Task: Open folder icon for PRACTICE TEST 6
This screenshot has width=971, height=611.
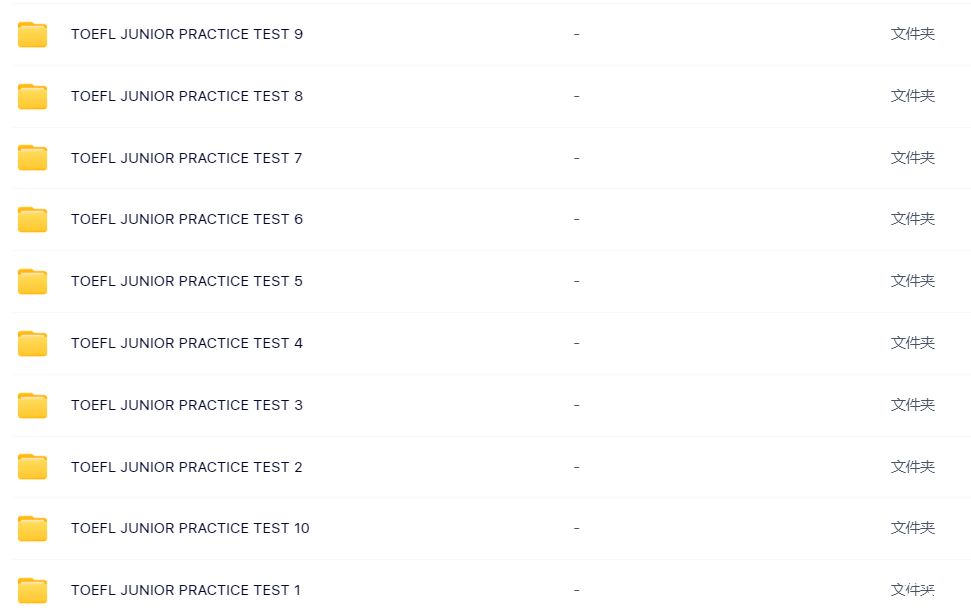Action: [32, 220]
